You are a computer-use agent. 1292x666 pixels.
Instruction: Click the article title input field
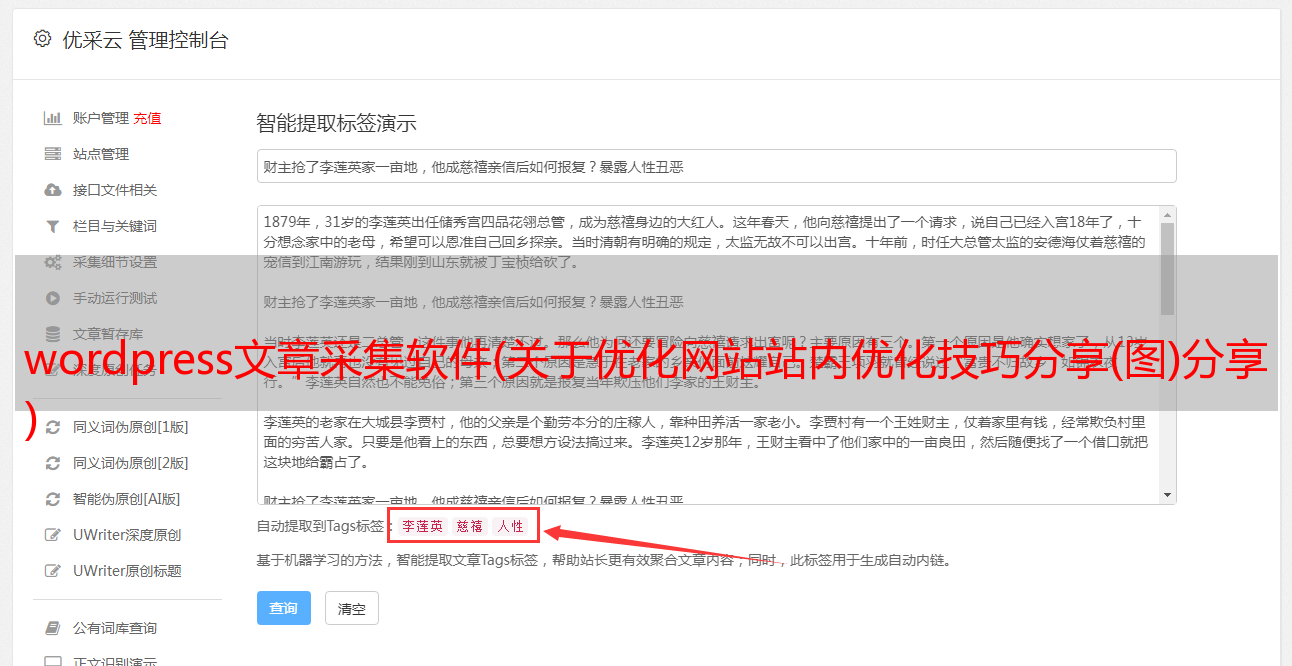(716, 166)
